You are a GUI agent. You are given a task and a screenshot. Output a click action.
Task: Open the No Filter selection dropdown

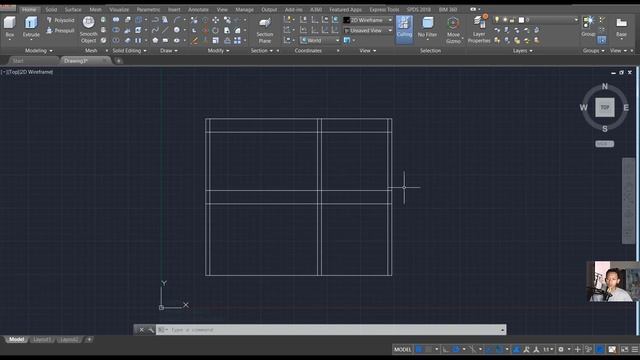[x=427, y=28]
